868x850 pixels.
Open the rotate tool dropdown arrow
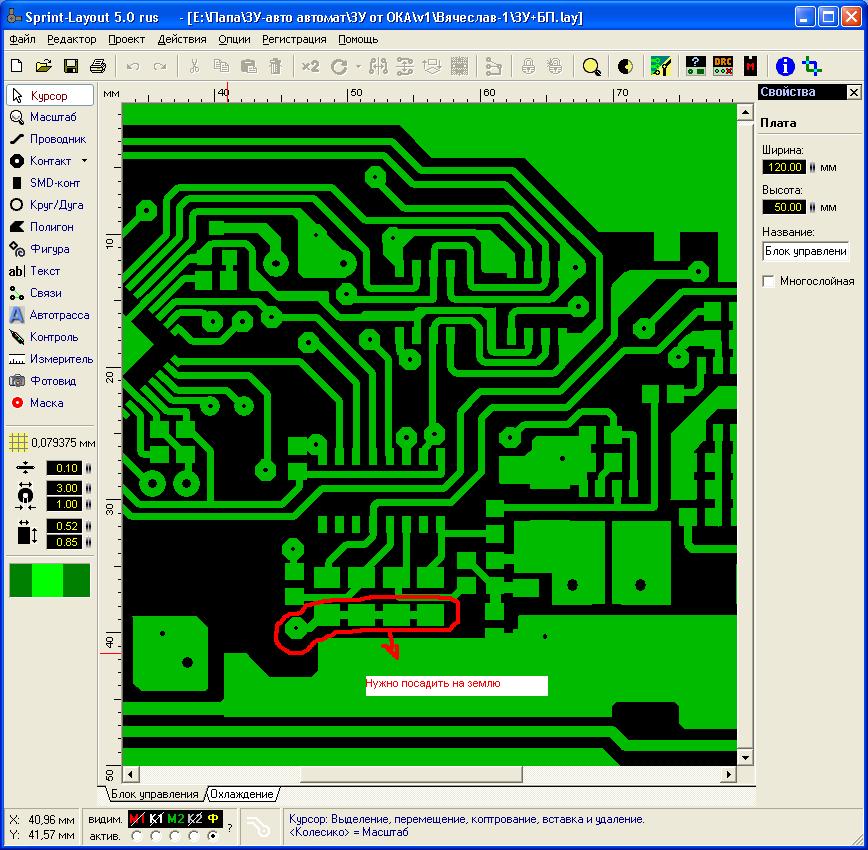point(358,66)
